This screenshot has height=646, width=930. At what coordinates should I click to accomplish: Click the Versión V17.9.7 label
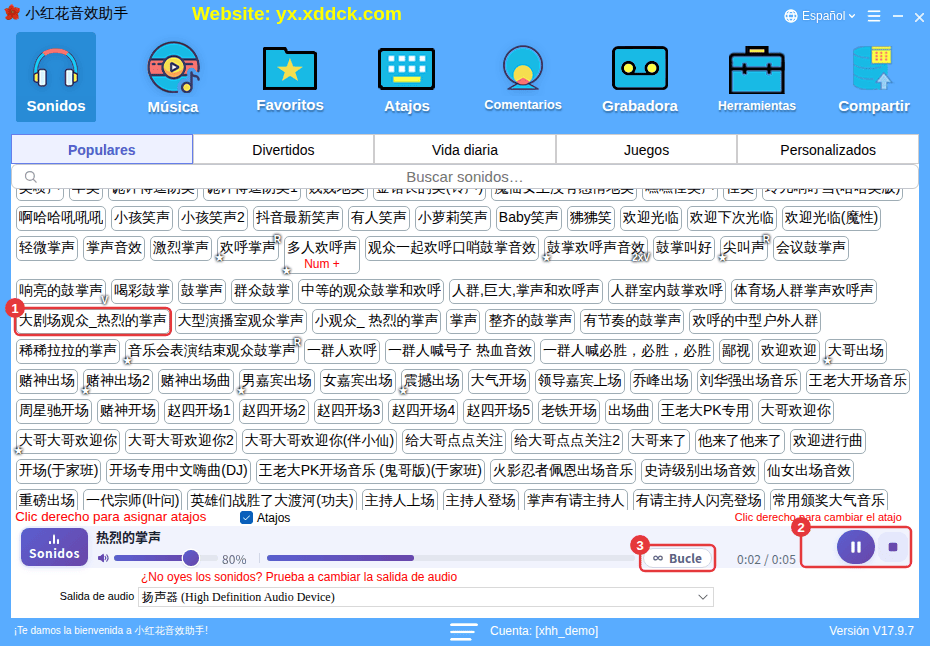[x=871, y=631]
